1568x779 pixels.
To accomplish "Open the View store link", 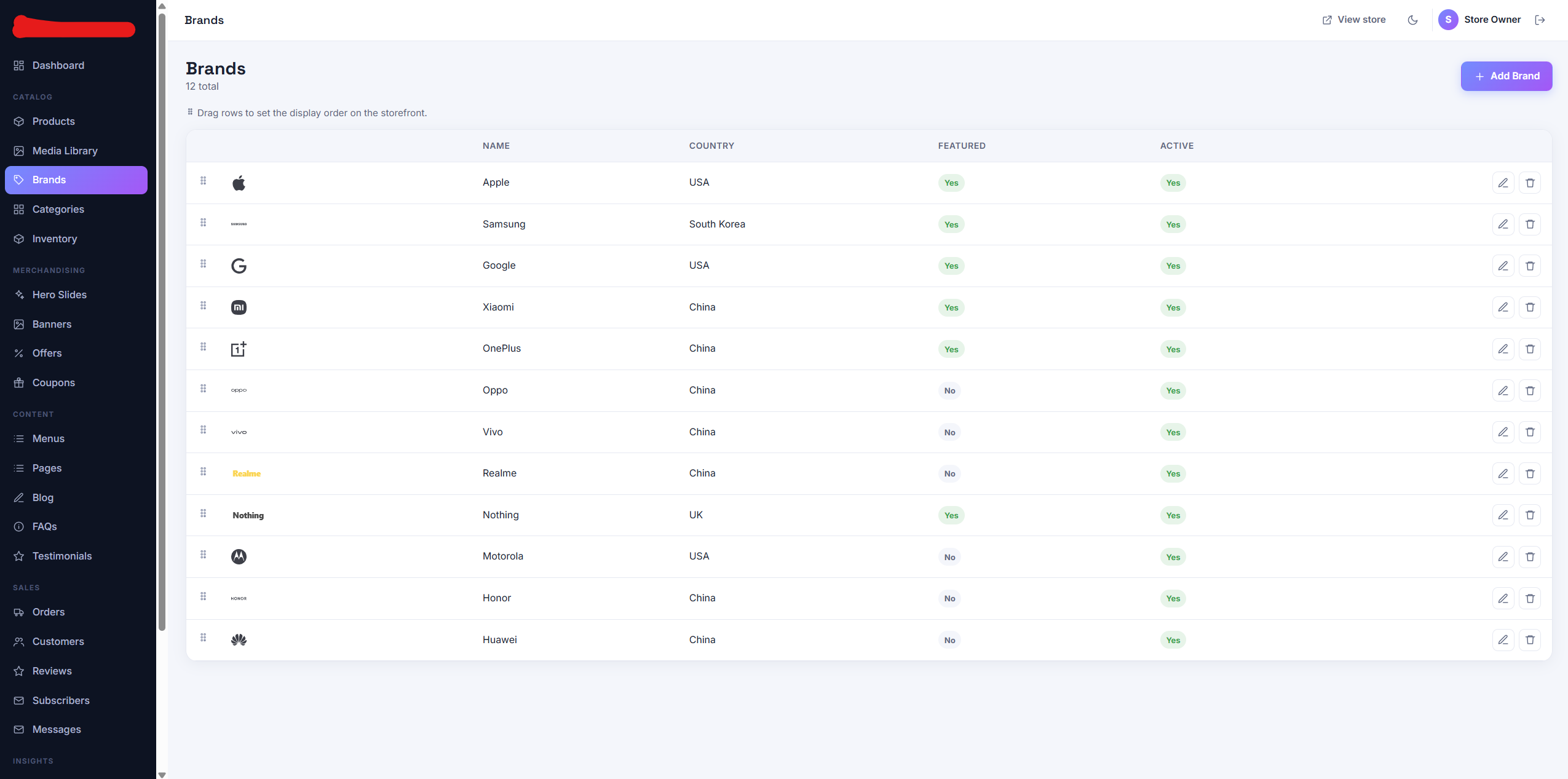I will pos(1354,20).
